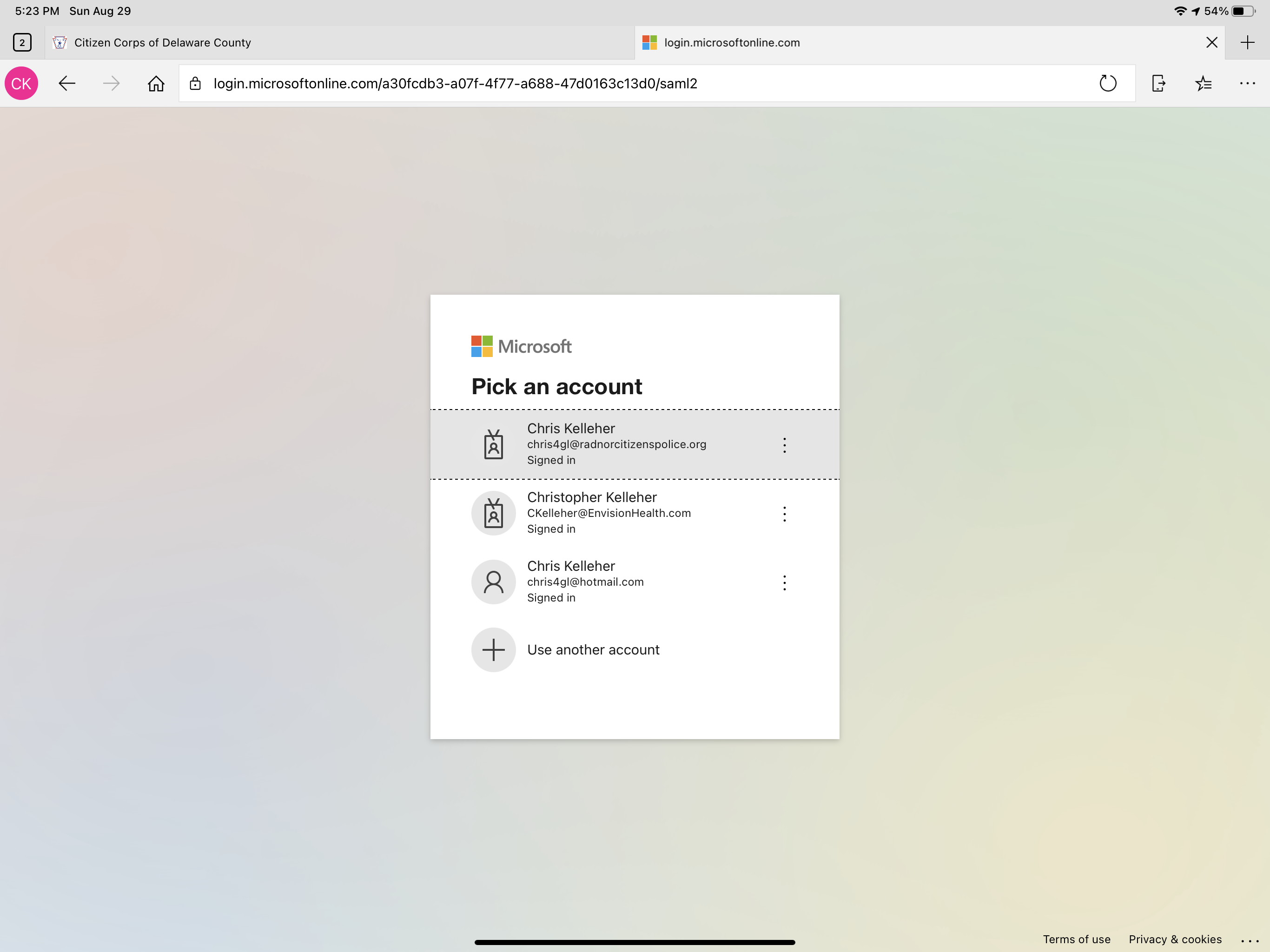1270x952 pixels.
Task: Tap the share page icon
Action: pyautogui.click(x=1158, y=84)
